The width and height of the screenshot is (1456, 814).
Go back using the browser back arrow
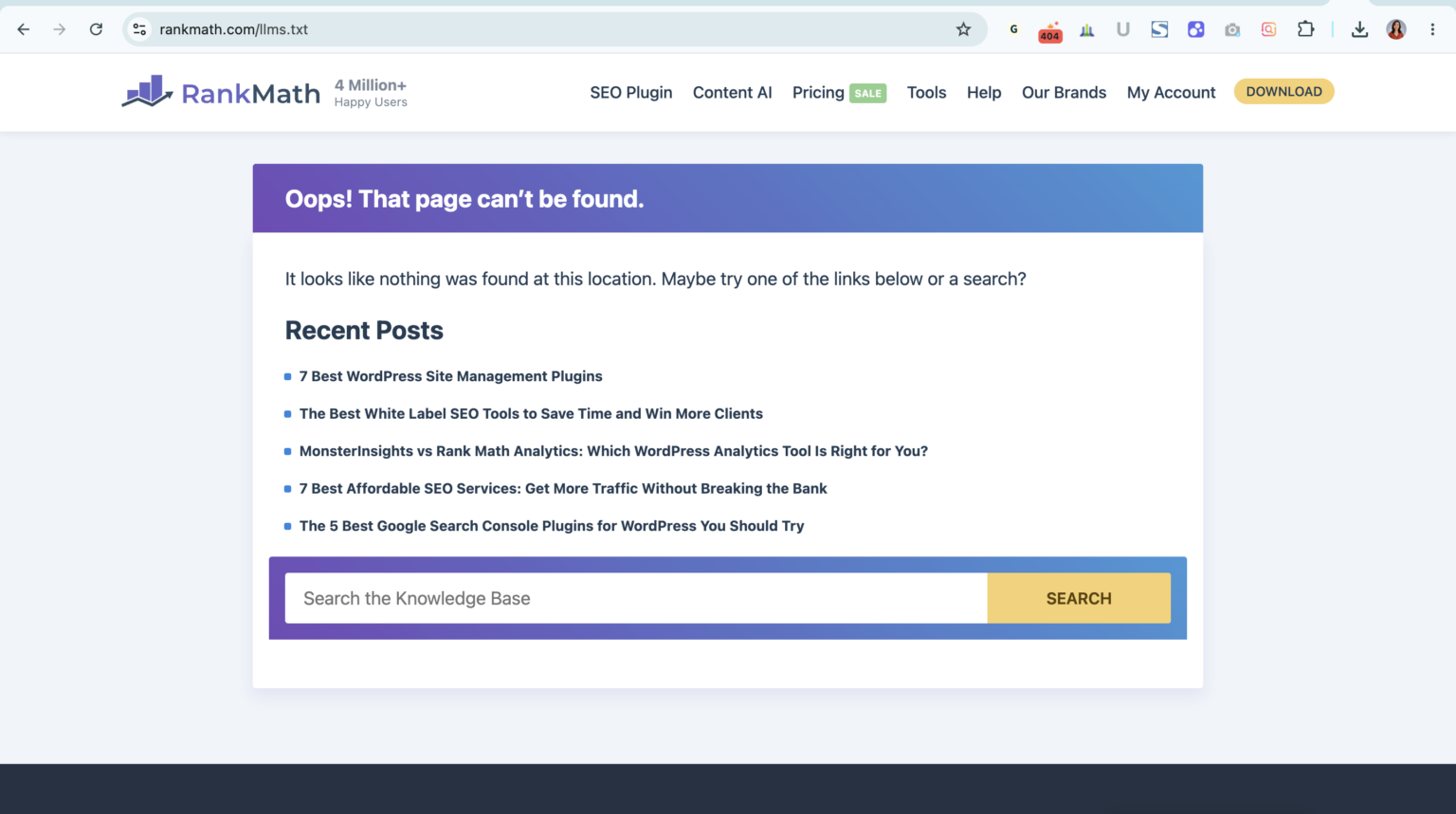tap(24, 29)
